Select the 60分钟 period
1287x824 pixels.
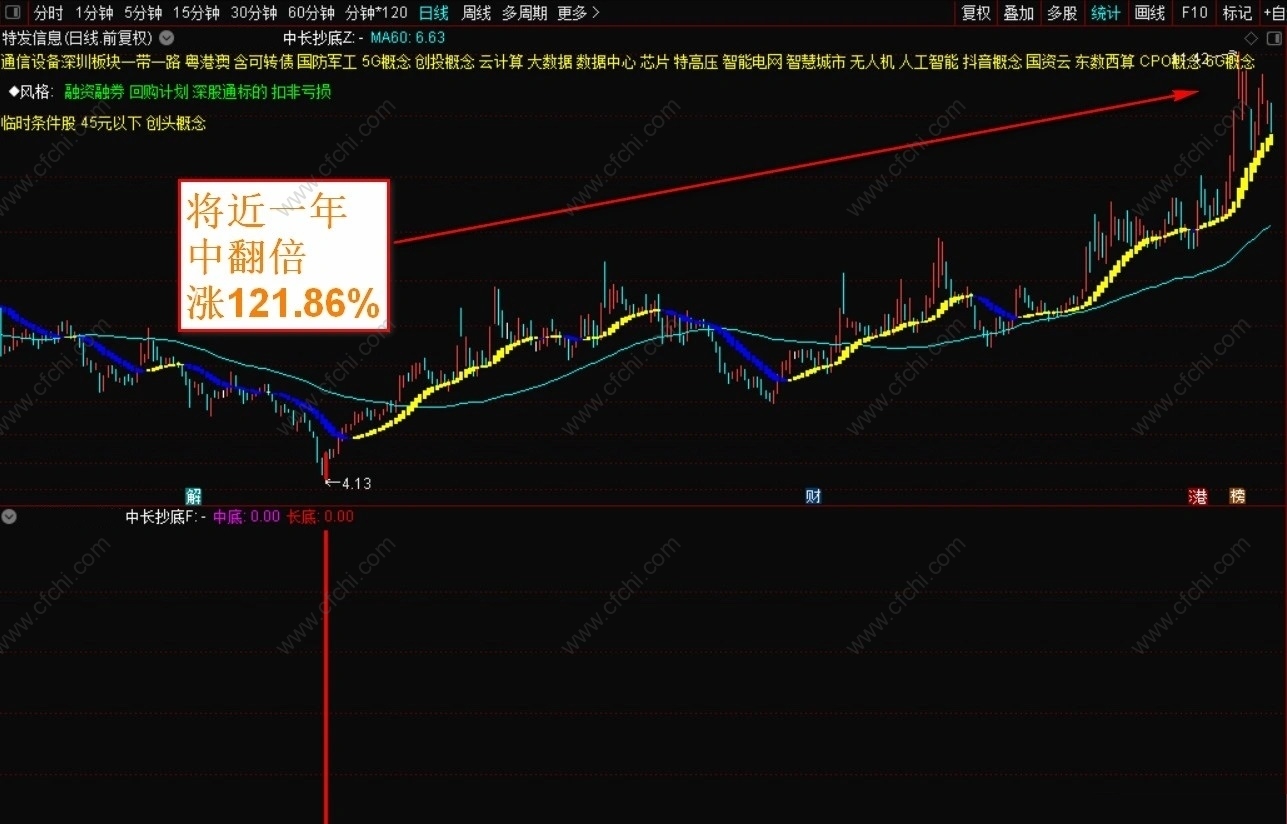(311, 13)
